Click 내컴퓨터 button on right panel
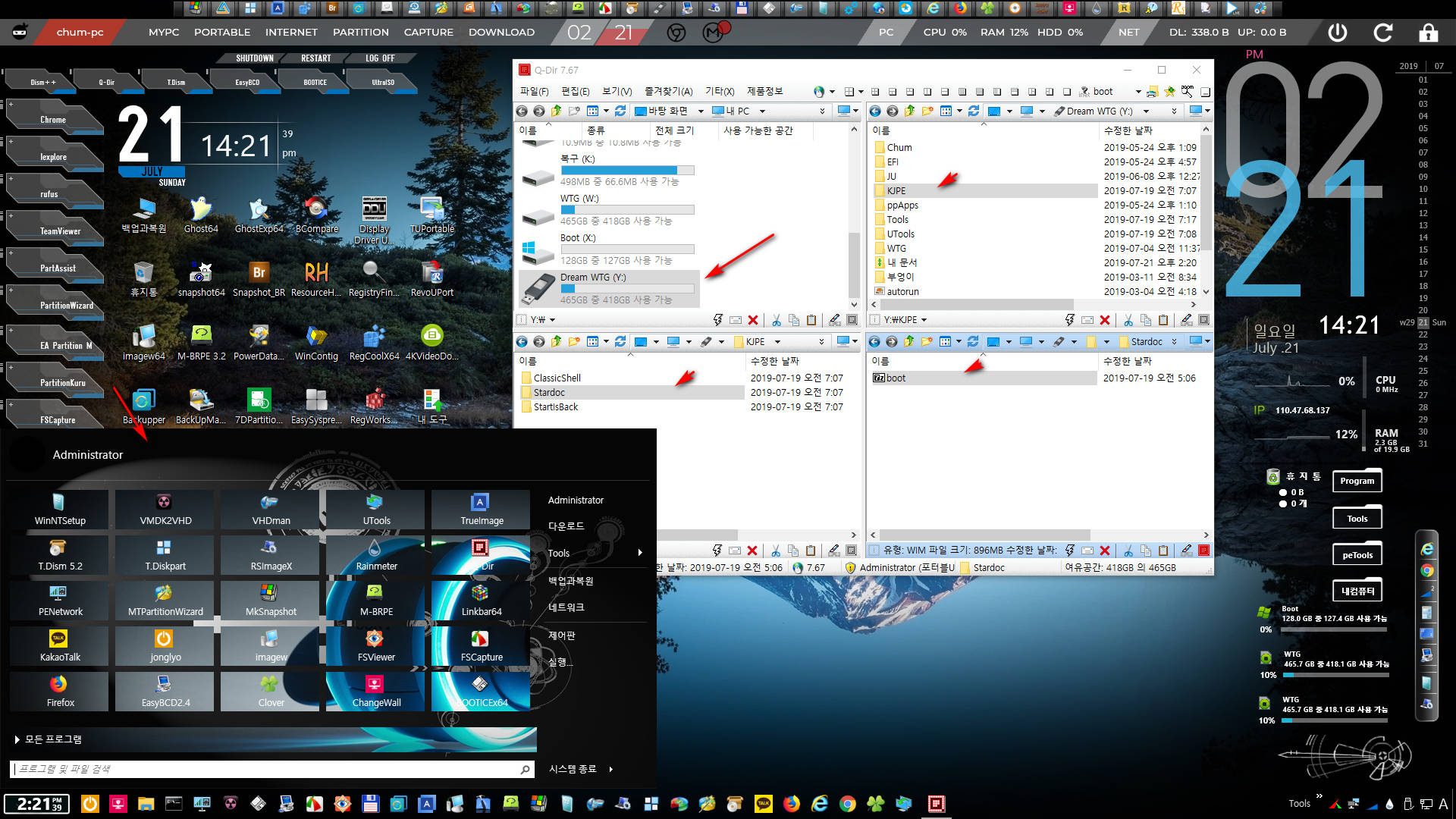 click(x=1357, y=591)
